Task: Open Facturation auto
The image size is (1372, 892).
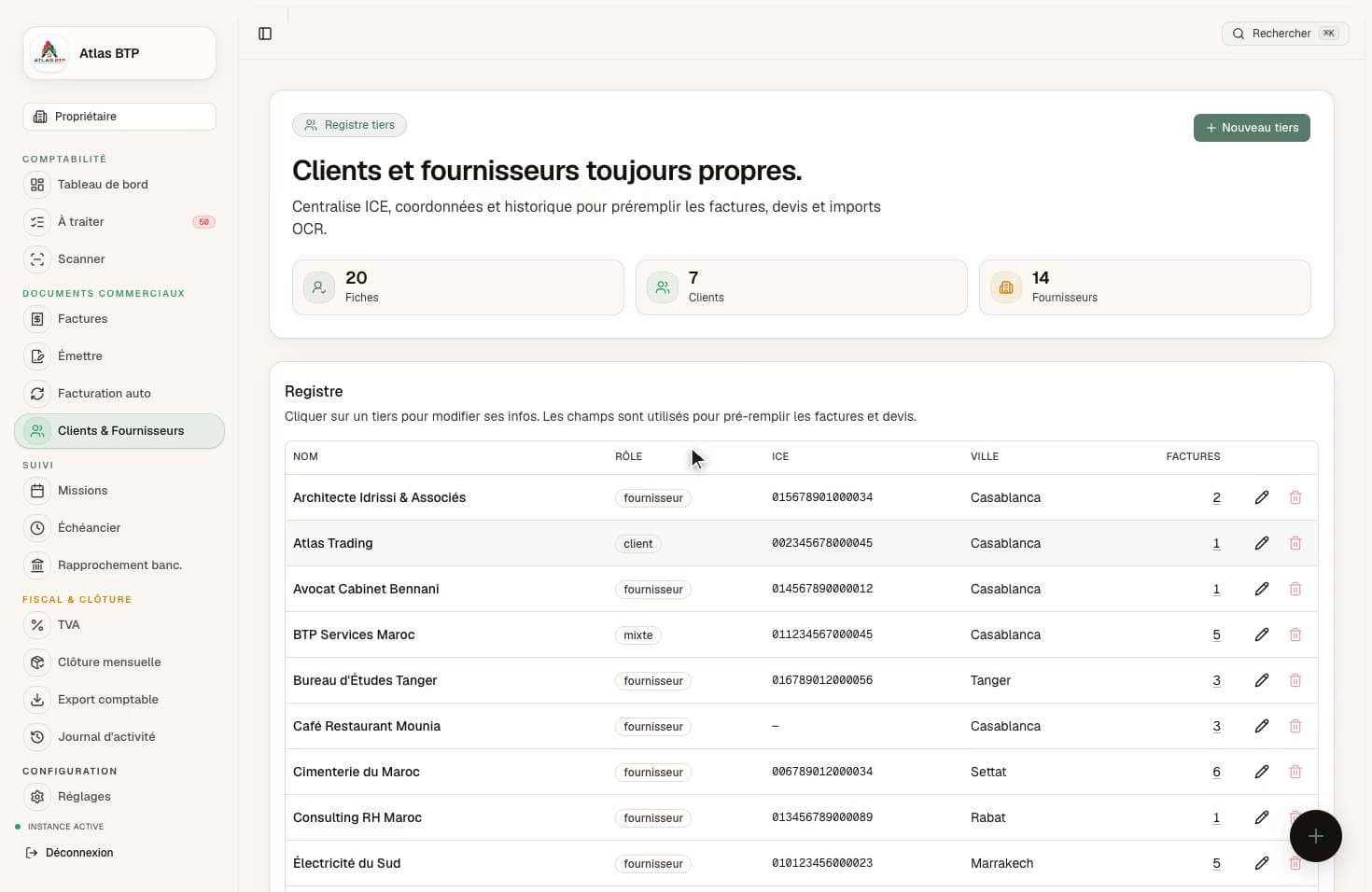Action: tap(119, 394)
